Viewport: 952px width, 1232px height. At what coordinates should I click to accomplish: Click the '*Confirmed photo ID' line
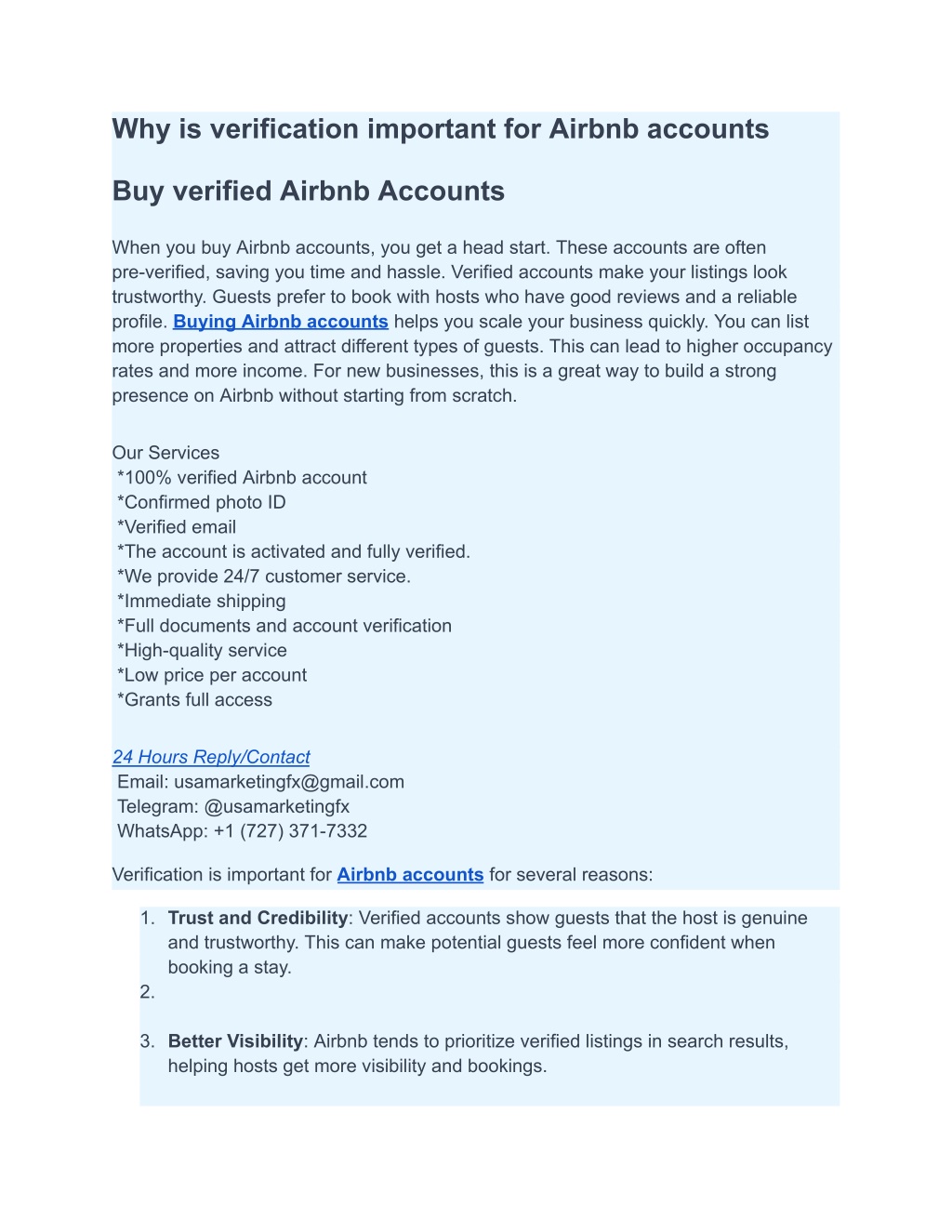coord(202,502)
